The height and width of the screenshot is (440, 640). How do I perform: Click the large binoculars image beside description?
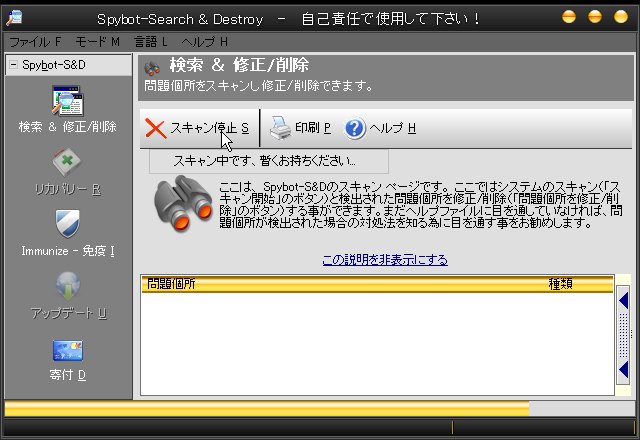pos(183,203)
